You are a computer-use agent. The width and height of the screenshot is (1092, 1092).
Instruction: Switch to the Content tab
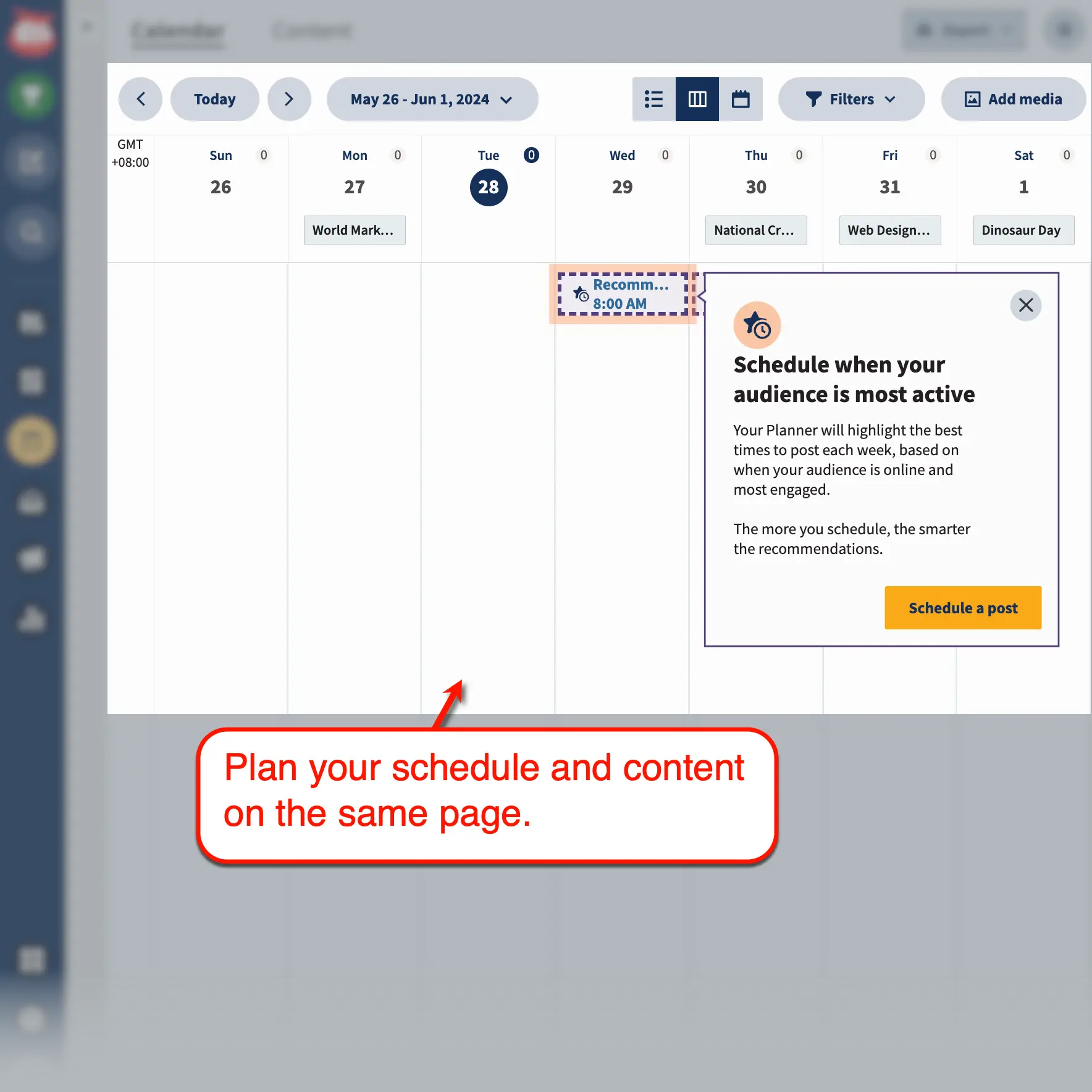[313, 30]
